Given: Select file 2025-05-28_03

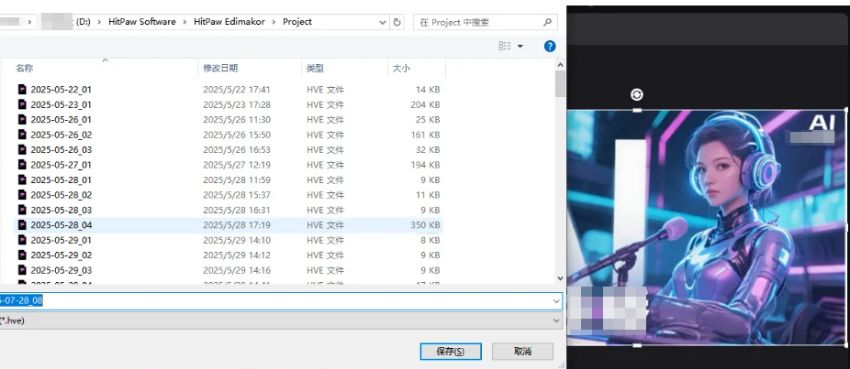Looking at the screenshot, I should (61, 210).
